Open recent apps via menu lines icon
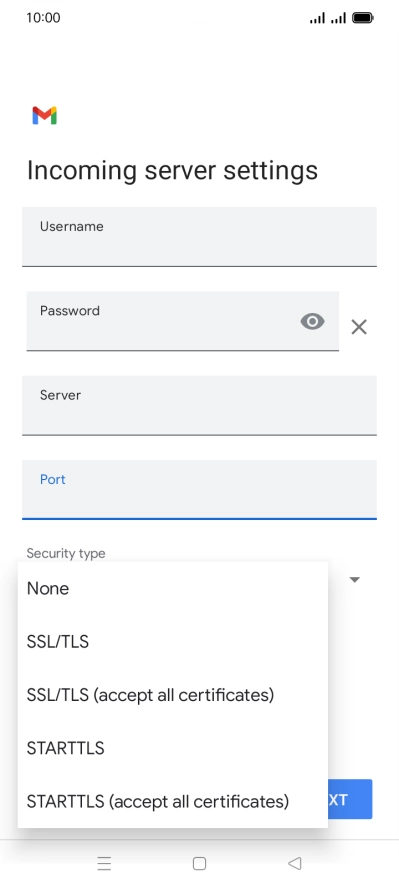 click(104, 863)
